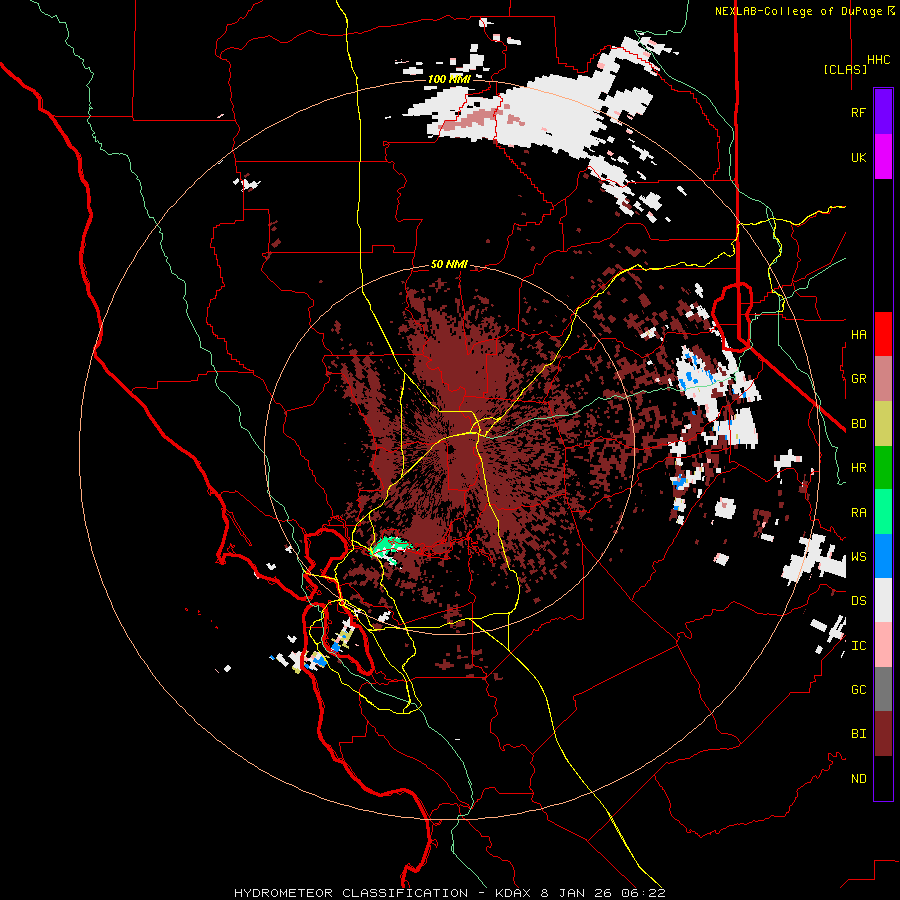The height and width of the screenshot is (900, 900).
Task: Click the 100 NMI range ring label
Action: tap(449, 79)
